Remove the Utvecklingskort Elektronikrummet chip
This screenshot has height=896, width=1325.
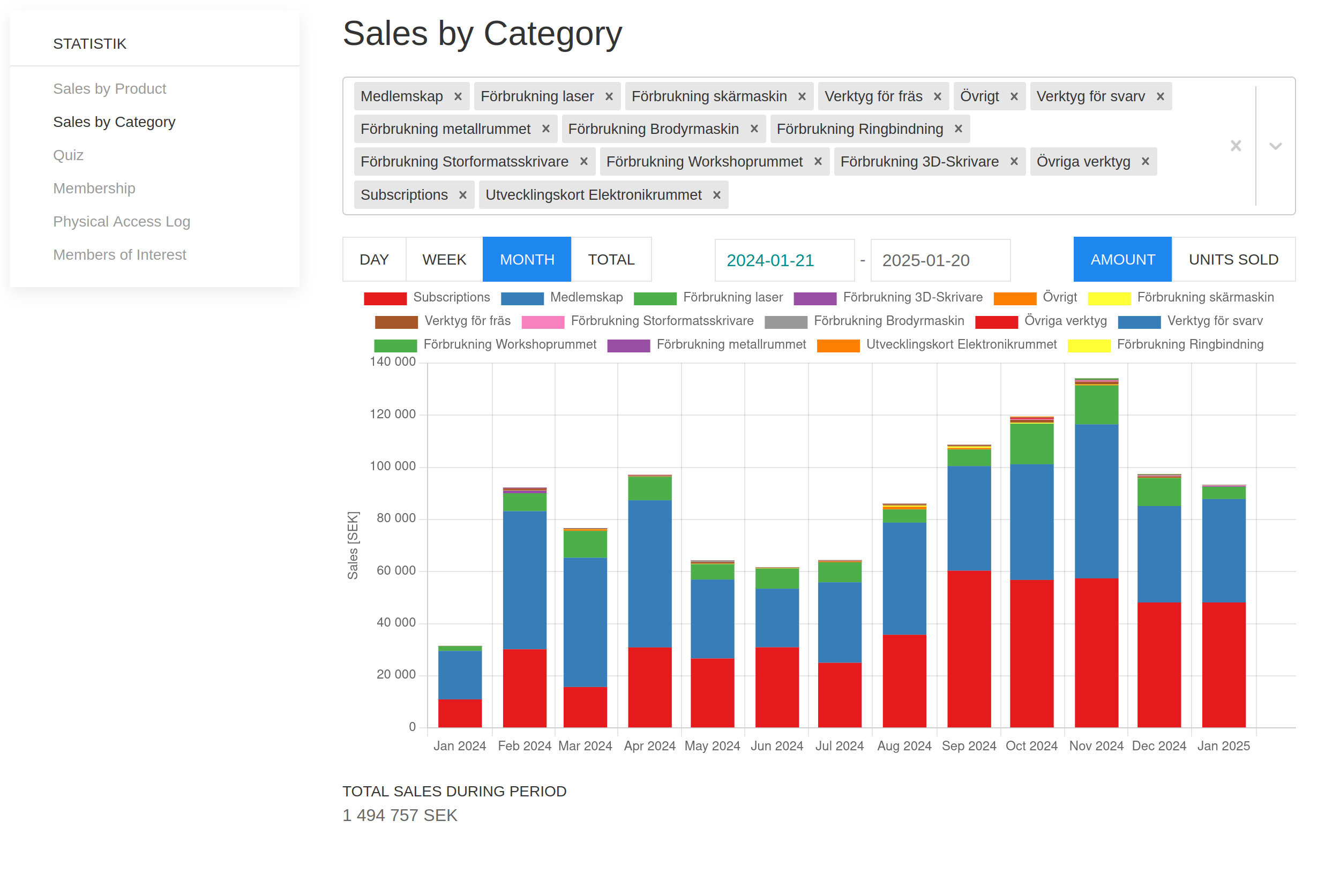point(716,195)
